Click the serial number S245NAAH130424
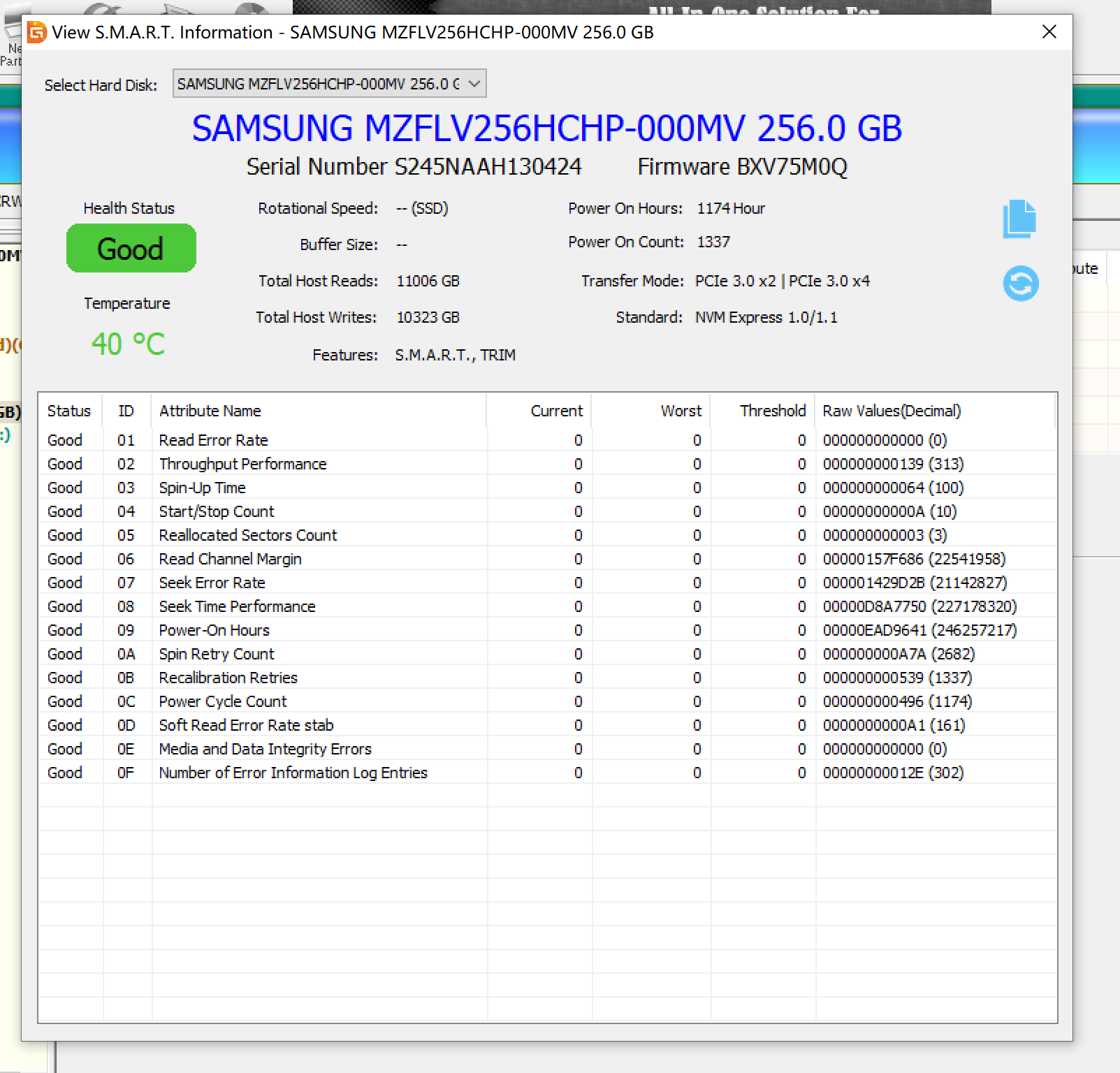This screenshot has width=1120, height=1073. [x=488, y=167]
